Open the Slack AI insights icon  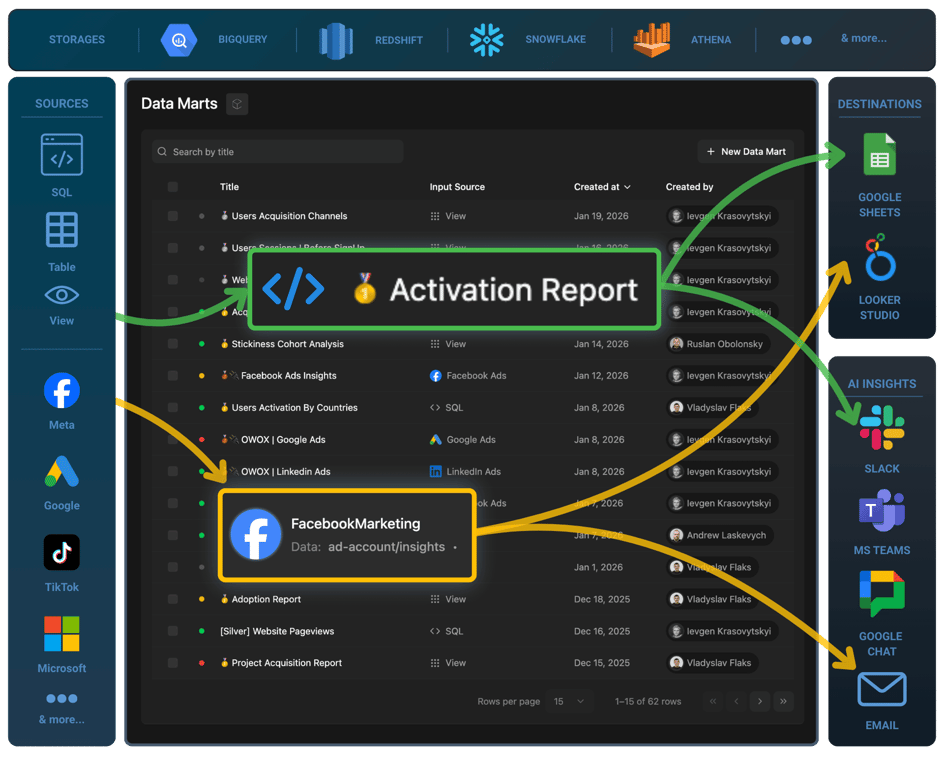(882, 428)
